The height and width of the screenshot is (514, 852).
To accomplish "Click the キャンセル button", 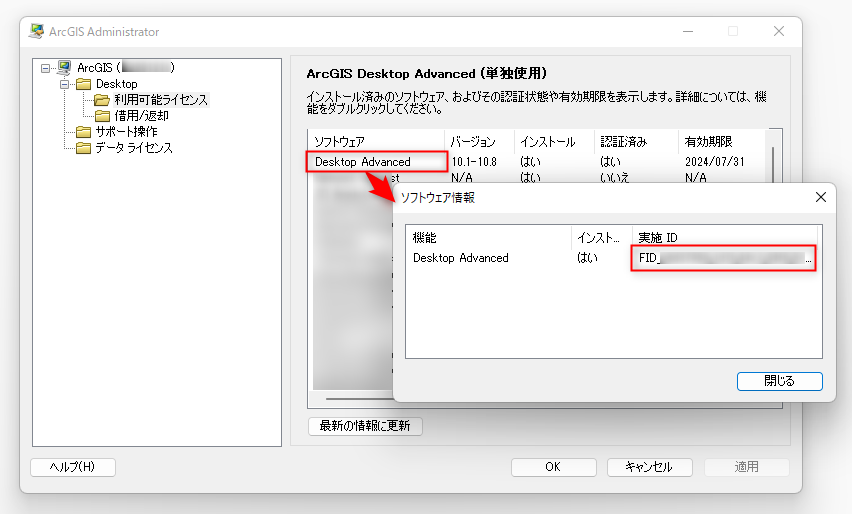I will point(648,467).
